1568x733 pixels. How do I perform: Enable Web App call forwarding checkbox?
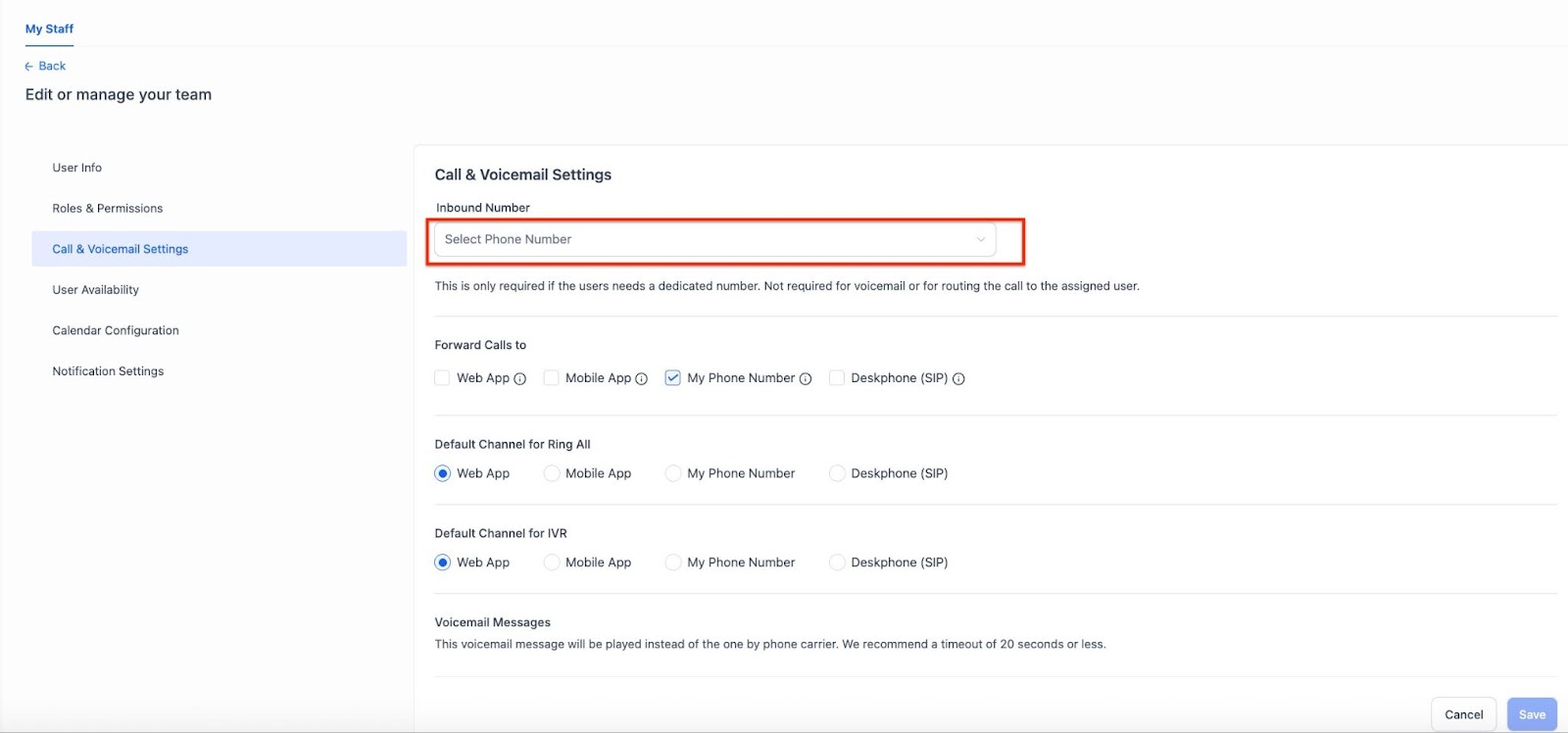(x=442, y=378)
